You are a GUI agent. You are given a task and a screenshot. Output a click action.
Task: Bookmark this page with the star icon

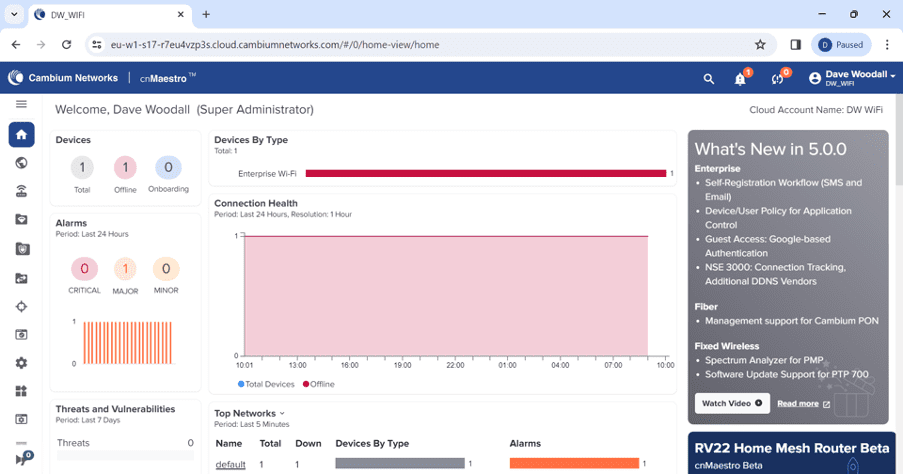point(760,44)
